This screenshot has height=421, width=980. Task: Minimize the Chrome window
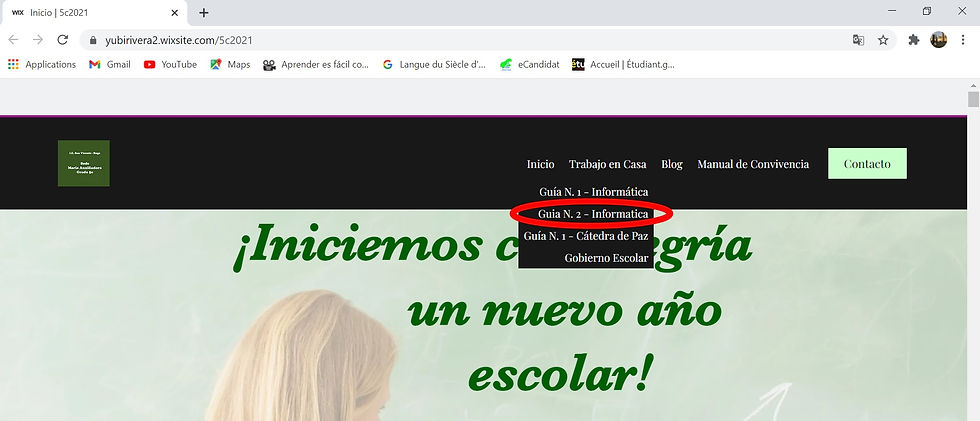892,11
